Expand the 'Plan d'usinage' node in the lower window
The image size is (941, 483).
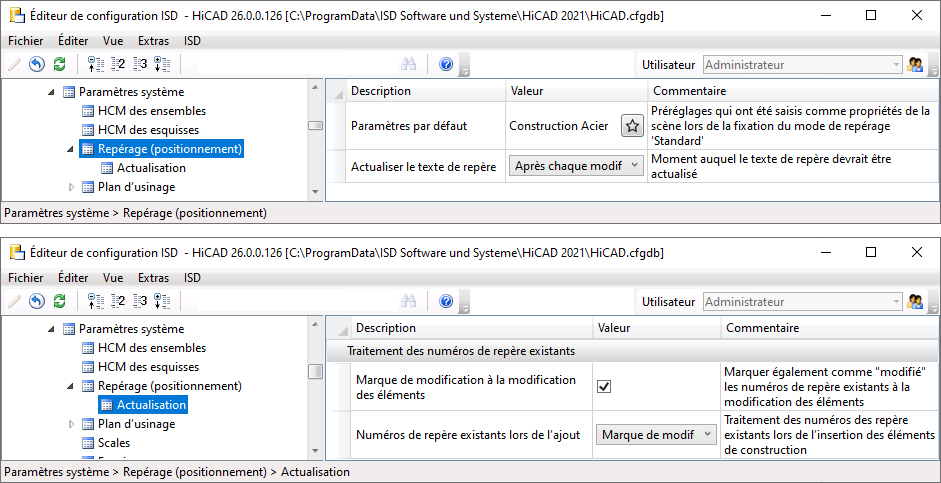(x=72, y=424)
